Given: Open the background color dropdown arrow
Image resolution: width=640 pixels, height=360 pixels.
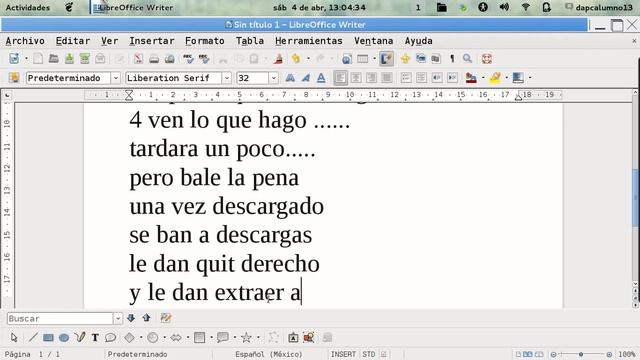Looking at the screenshot, I should pyautogui.click(x=530, y=78).
